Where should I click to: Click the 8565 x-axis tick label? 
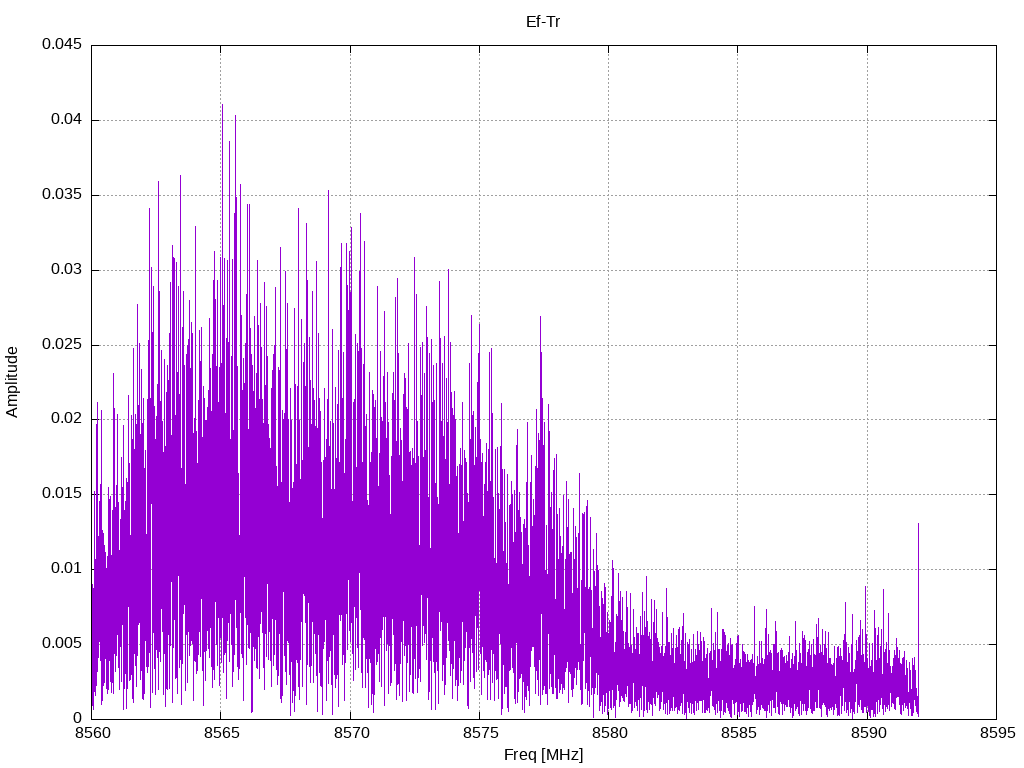[x=221, y=733]
